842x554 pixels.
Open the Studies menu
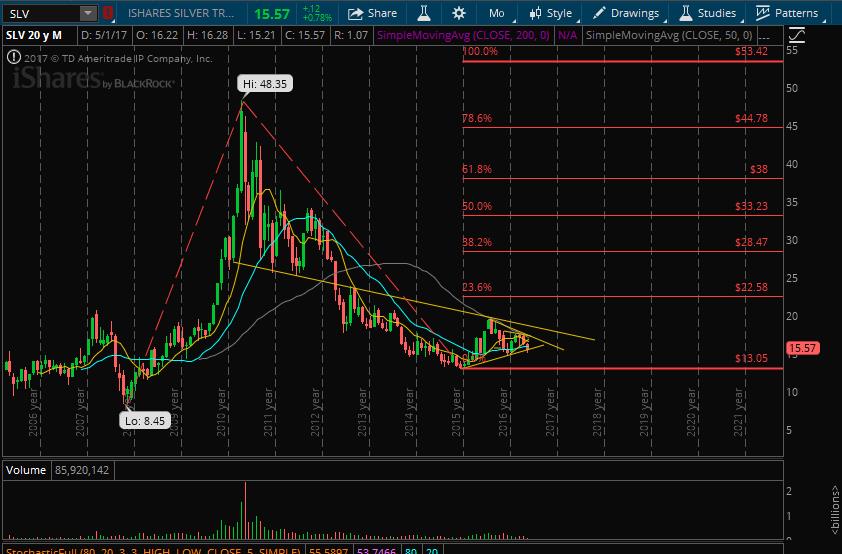(x=708, y=13)
